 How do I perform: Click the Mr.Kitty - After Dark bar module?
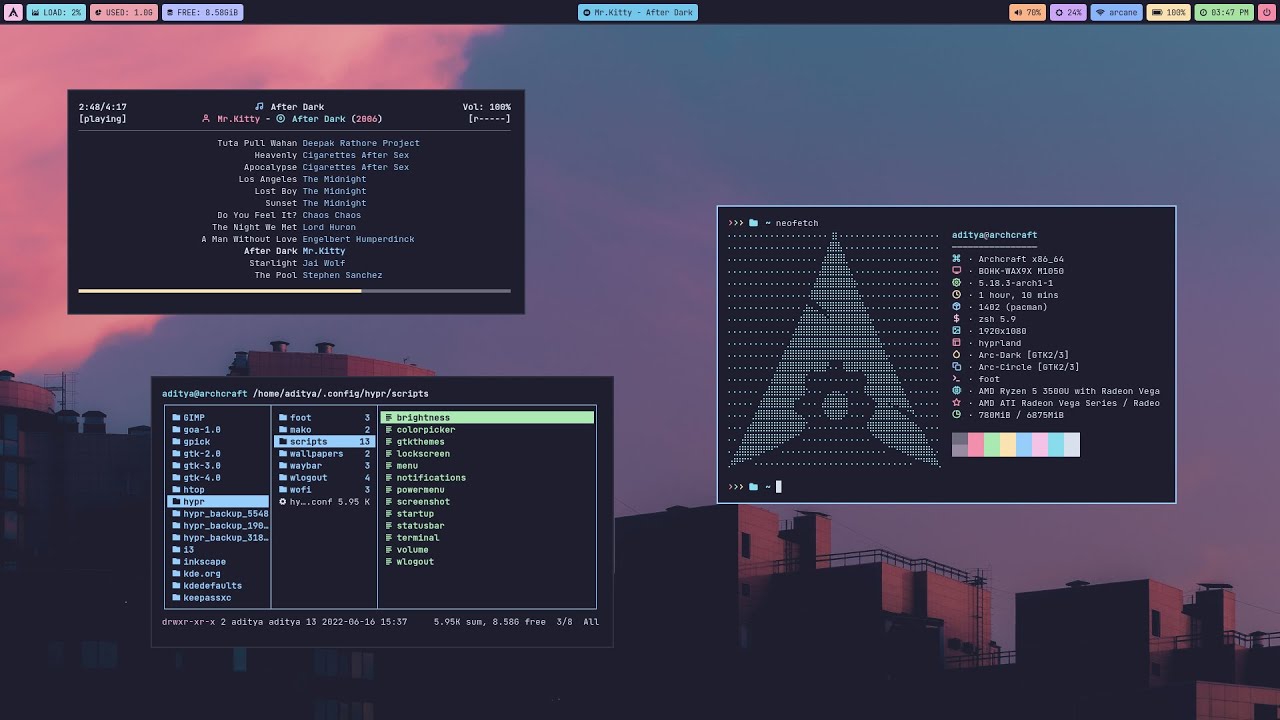pyautogui.click(x=638, y=12)
